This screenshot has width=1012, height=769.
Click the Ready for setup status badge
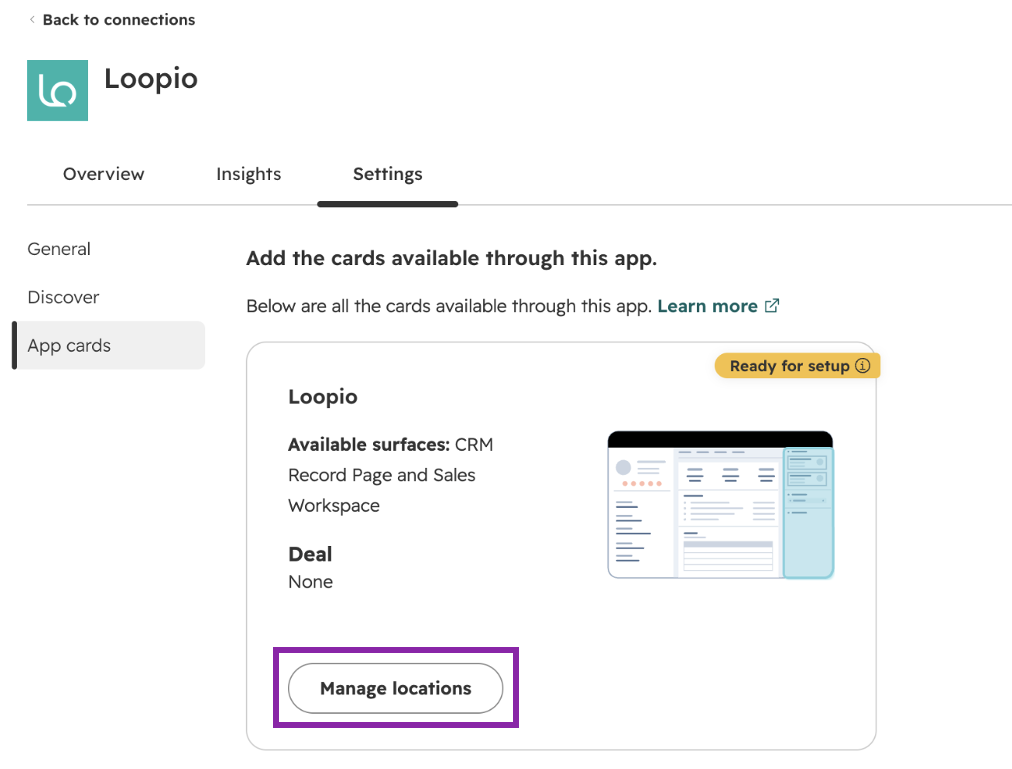click(798, 365)
